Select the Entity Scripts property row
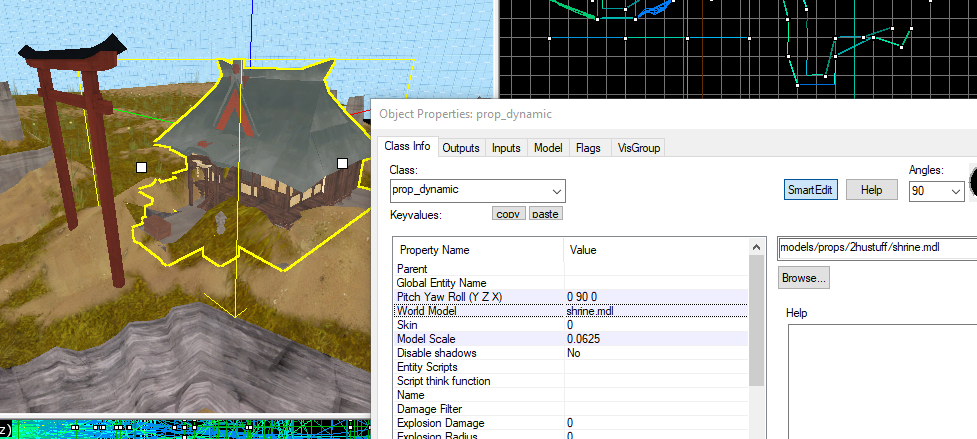The height and width of the screenshot is (439, 977). pyautogui.click(x=571, y=367)
